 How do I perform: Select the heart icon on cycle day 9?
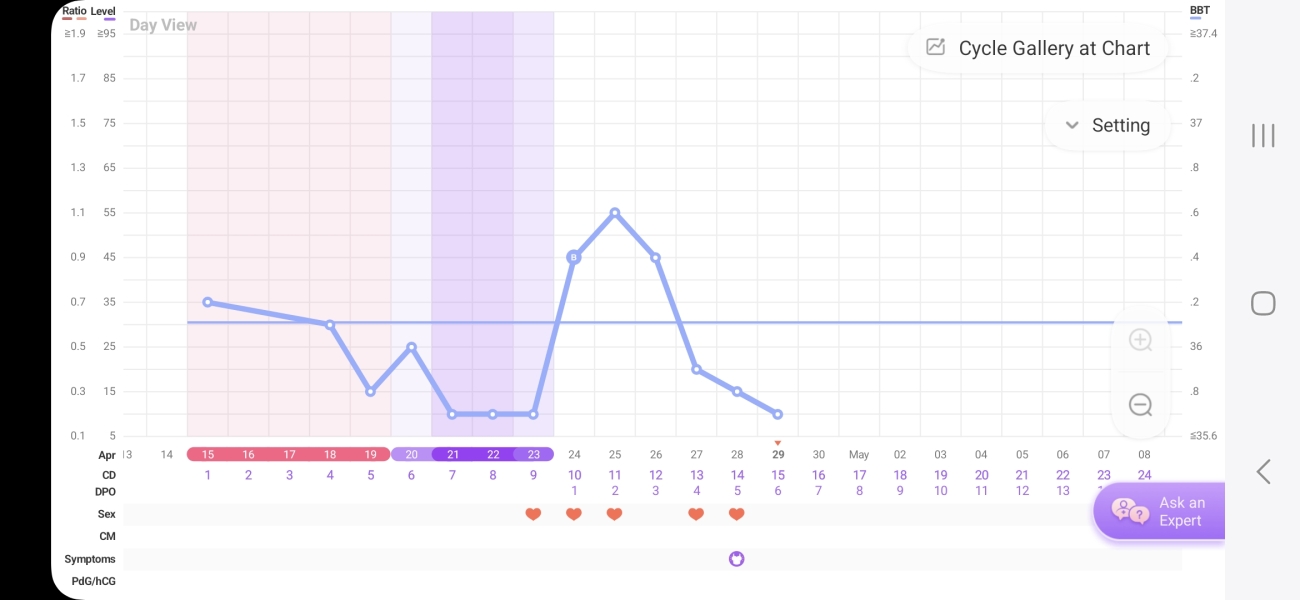click(533, 514)
